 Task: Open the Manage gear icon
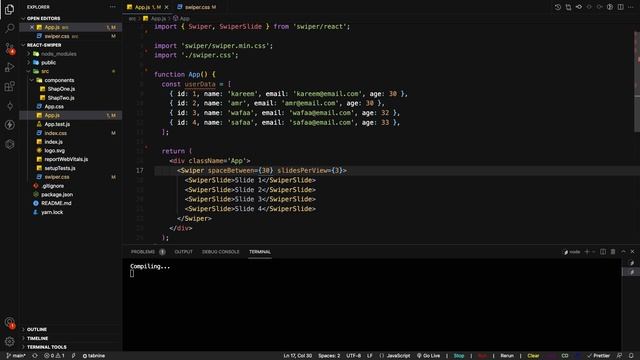click(9, 341)
